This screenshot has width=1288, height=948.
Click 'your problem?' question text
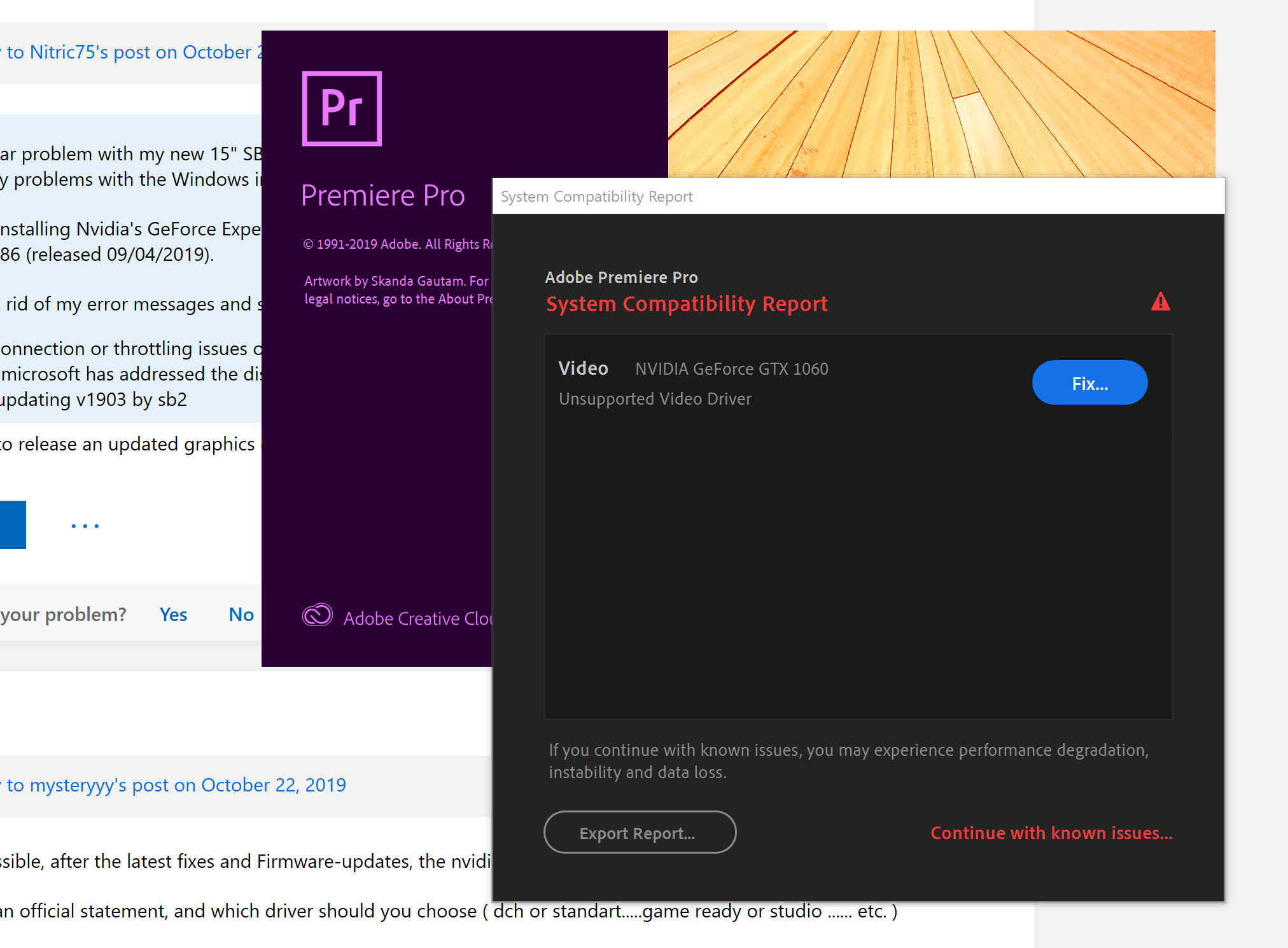64,615
